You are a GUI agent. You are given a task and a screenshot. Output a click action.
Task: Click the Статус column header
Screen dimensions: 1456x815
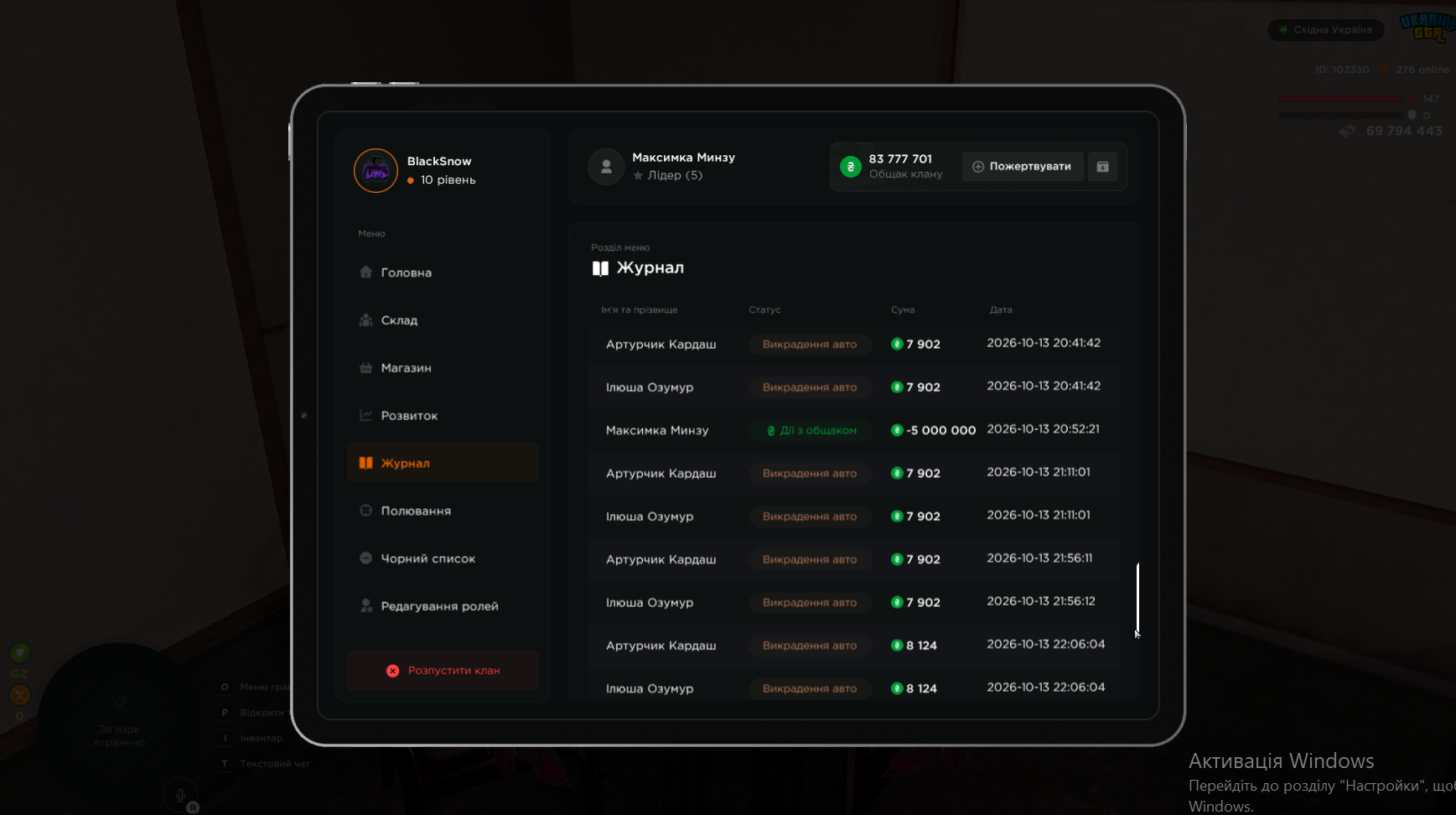[764, 310]
